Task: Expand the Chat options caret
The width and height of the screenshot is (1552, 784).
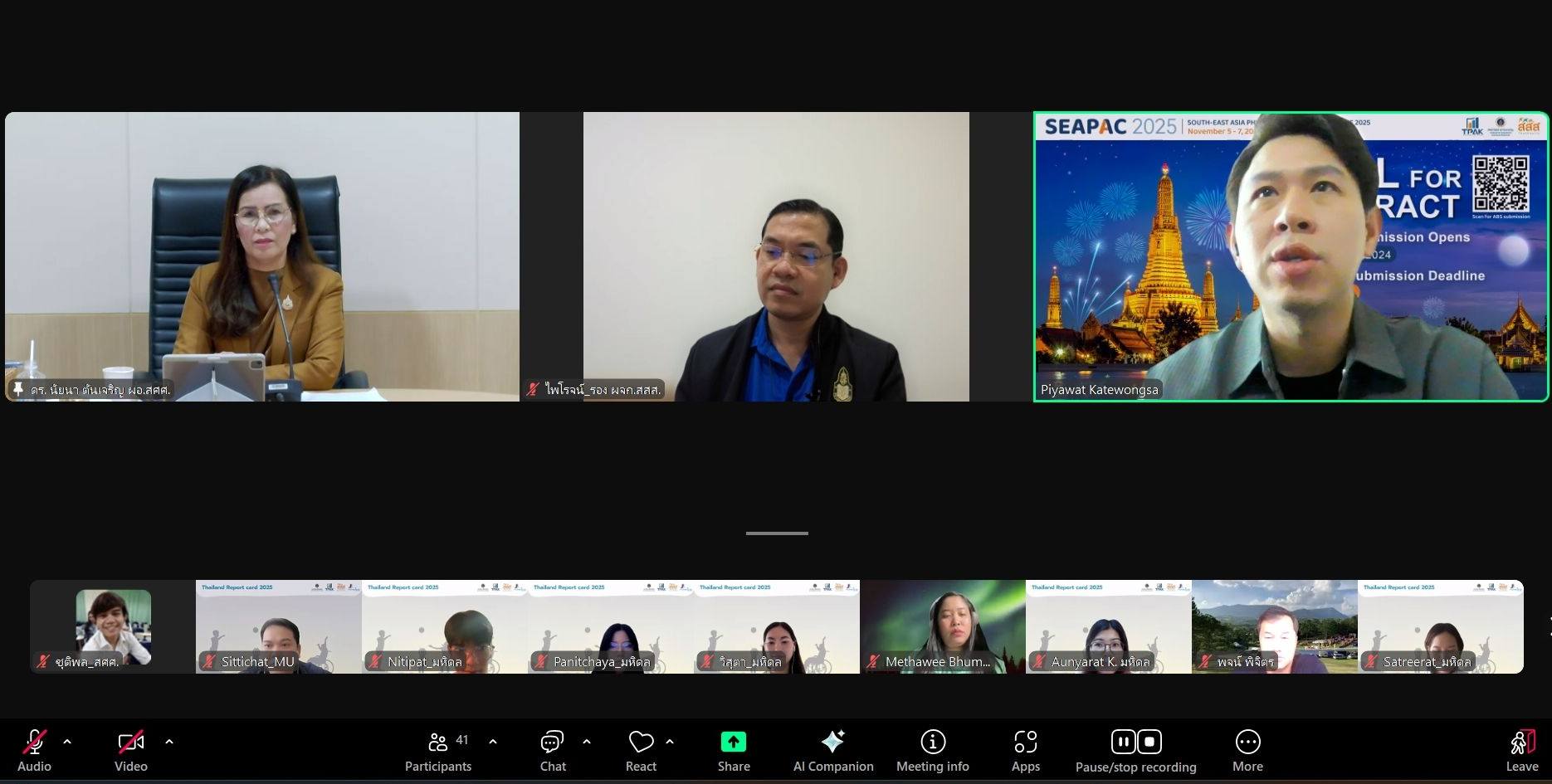Action: [x=587, y=742]
